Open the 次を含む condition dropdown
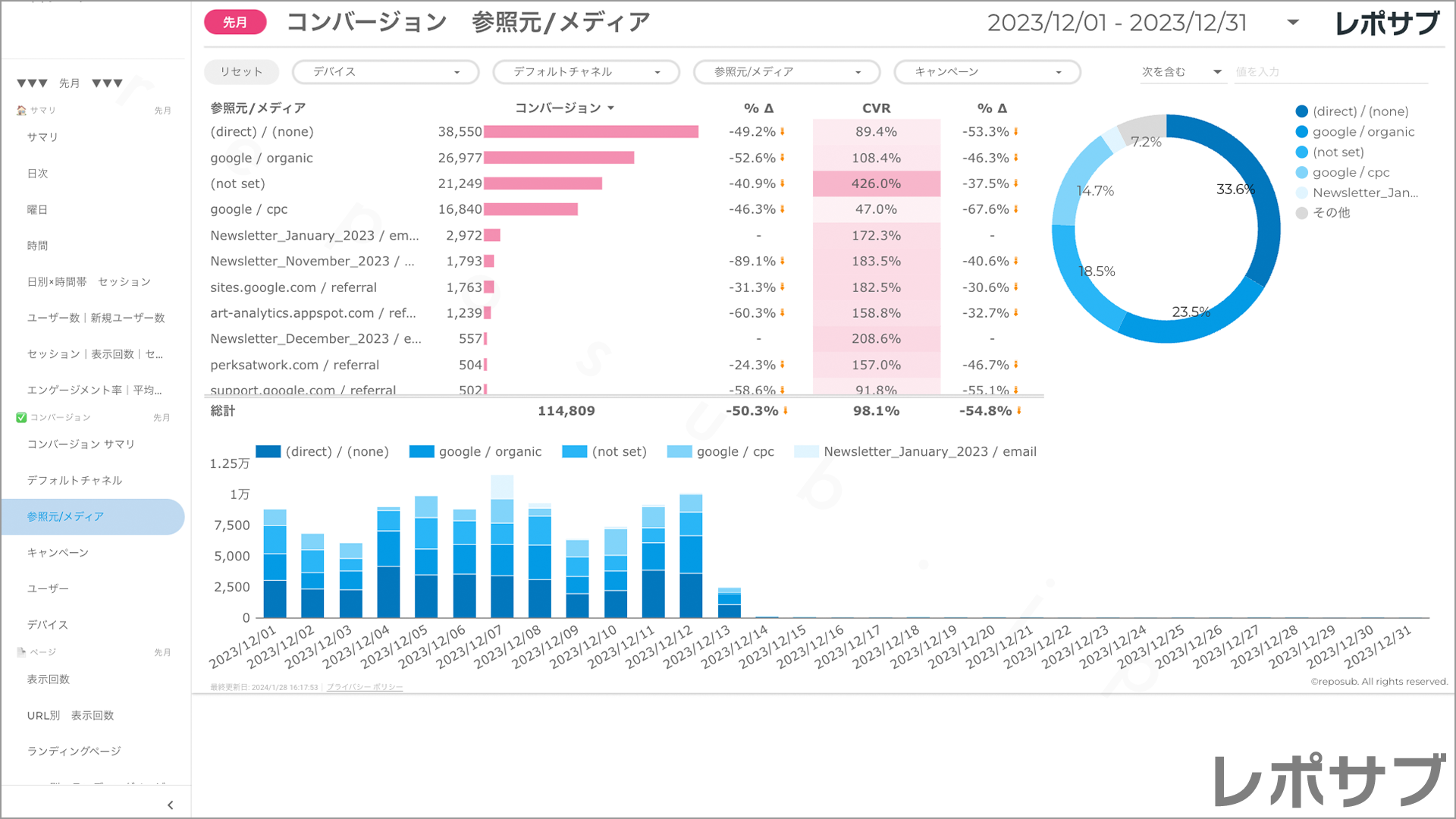 click(1181, 72)
